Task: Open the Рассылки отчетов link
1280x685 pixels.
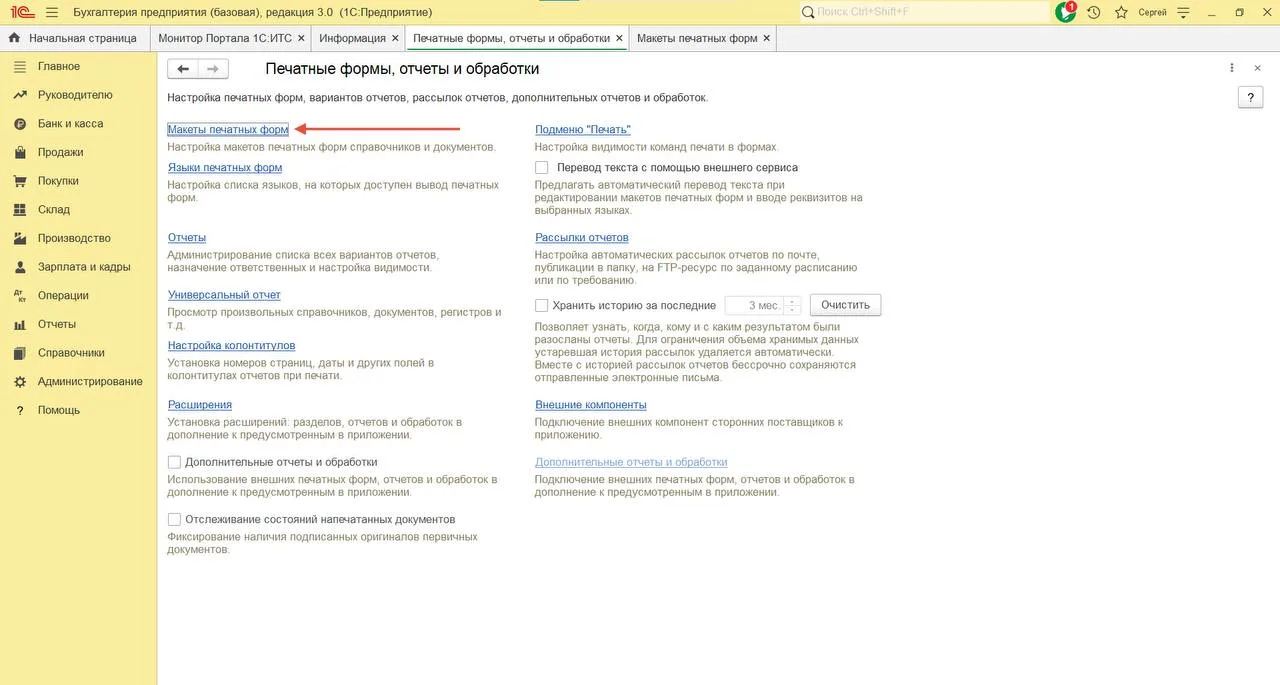Action: [582, 238]
